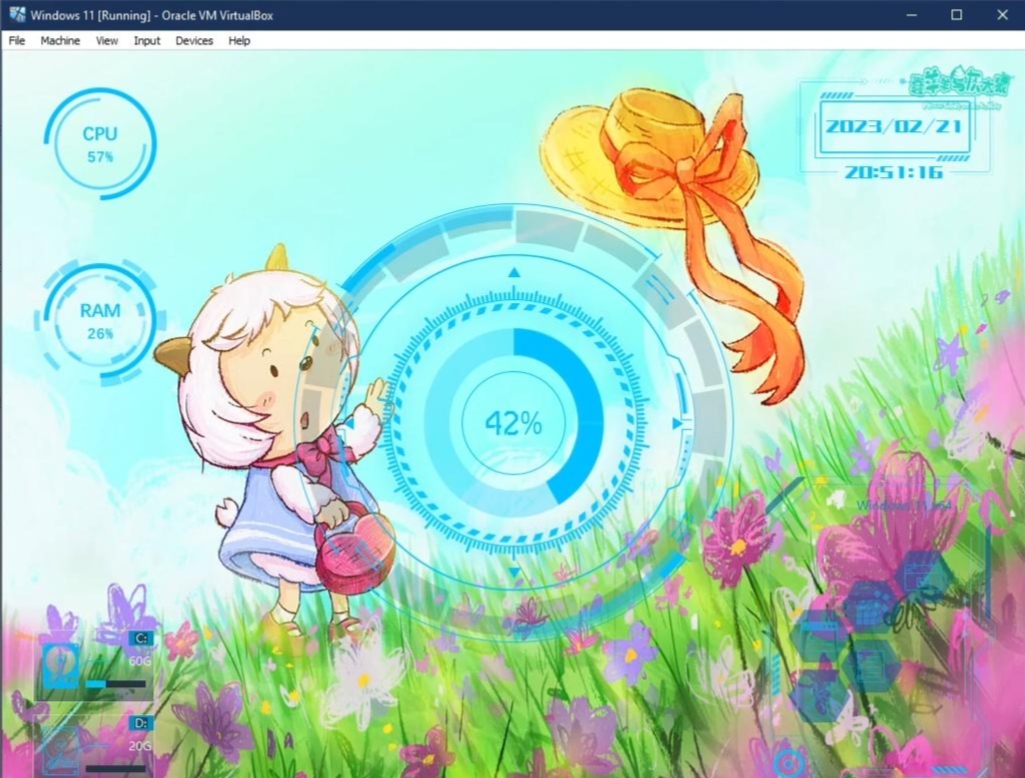Click the up triangle above the 42% dial
Image resolution: width=1025 pixels, height=778 pixels.
(x=514, y=270)
